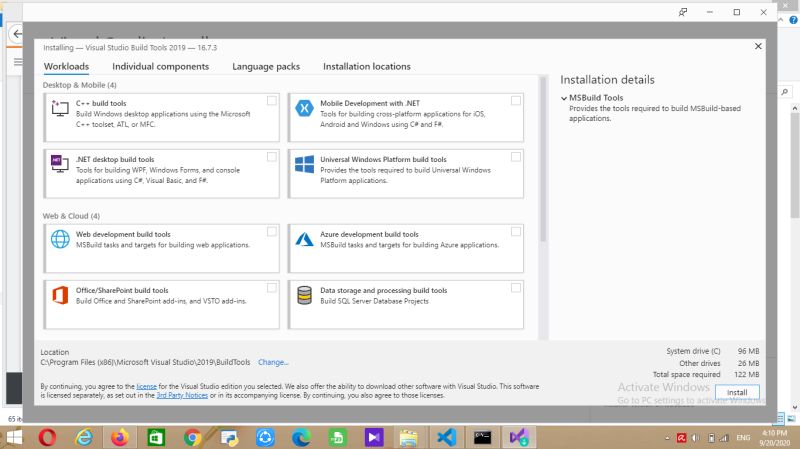Open Command Prompt from the taskbar

point(482,437)
